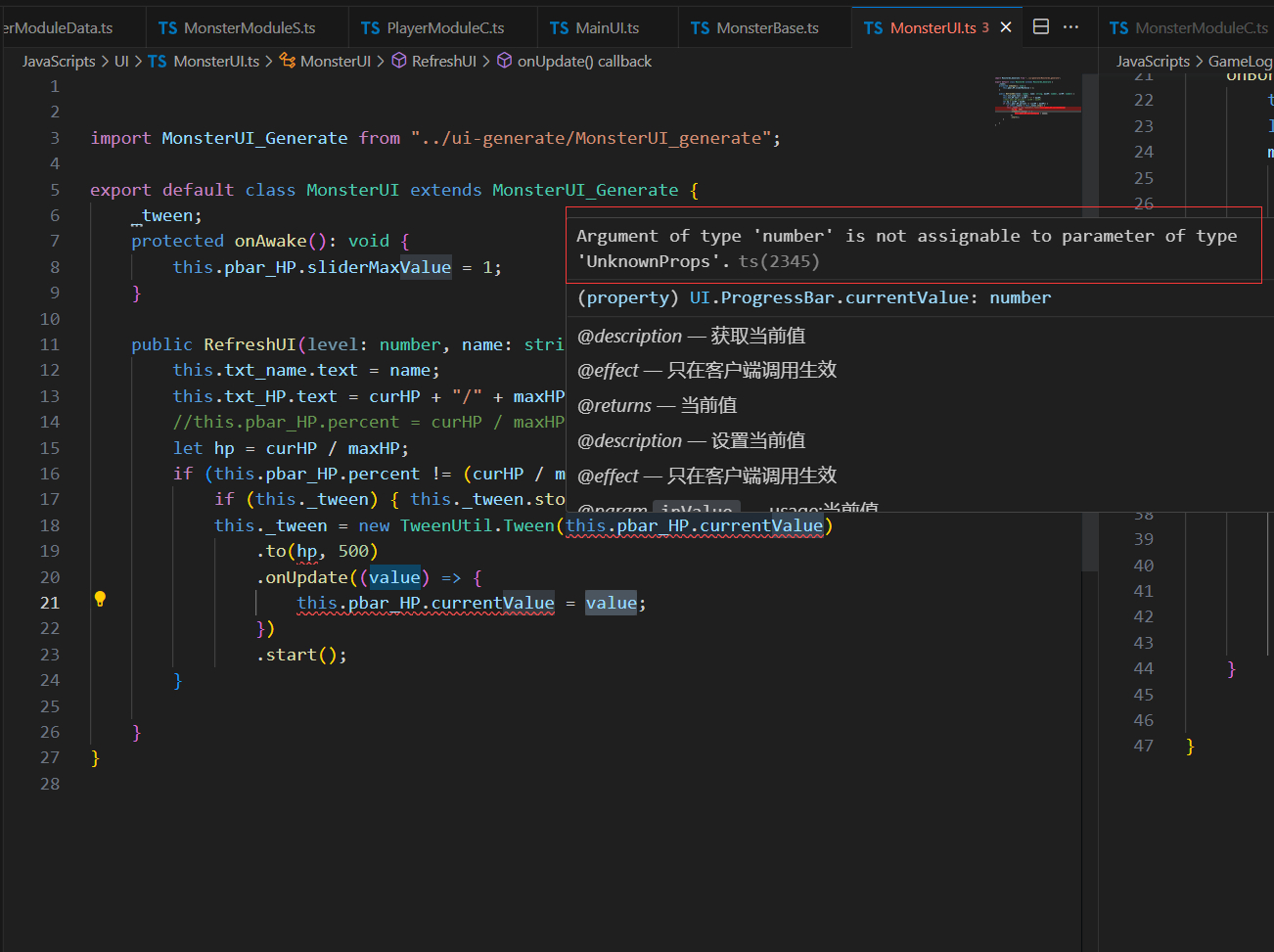Click sliderMaxValue on line 8
Viewport: 1274px width, 952px height.
[380, 267]
